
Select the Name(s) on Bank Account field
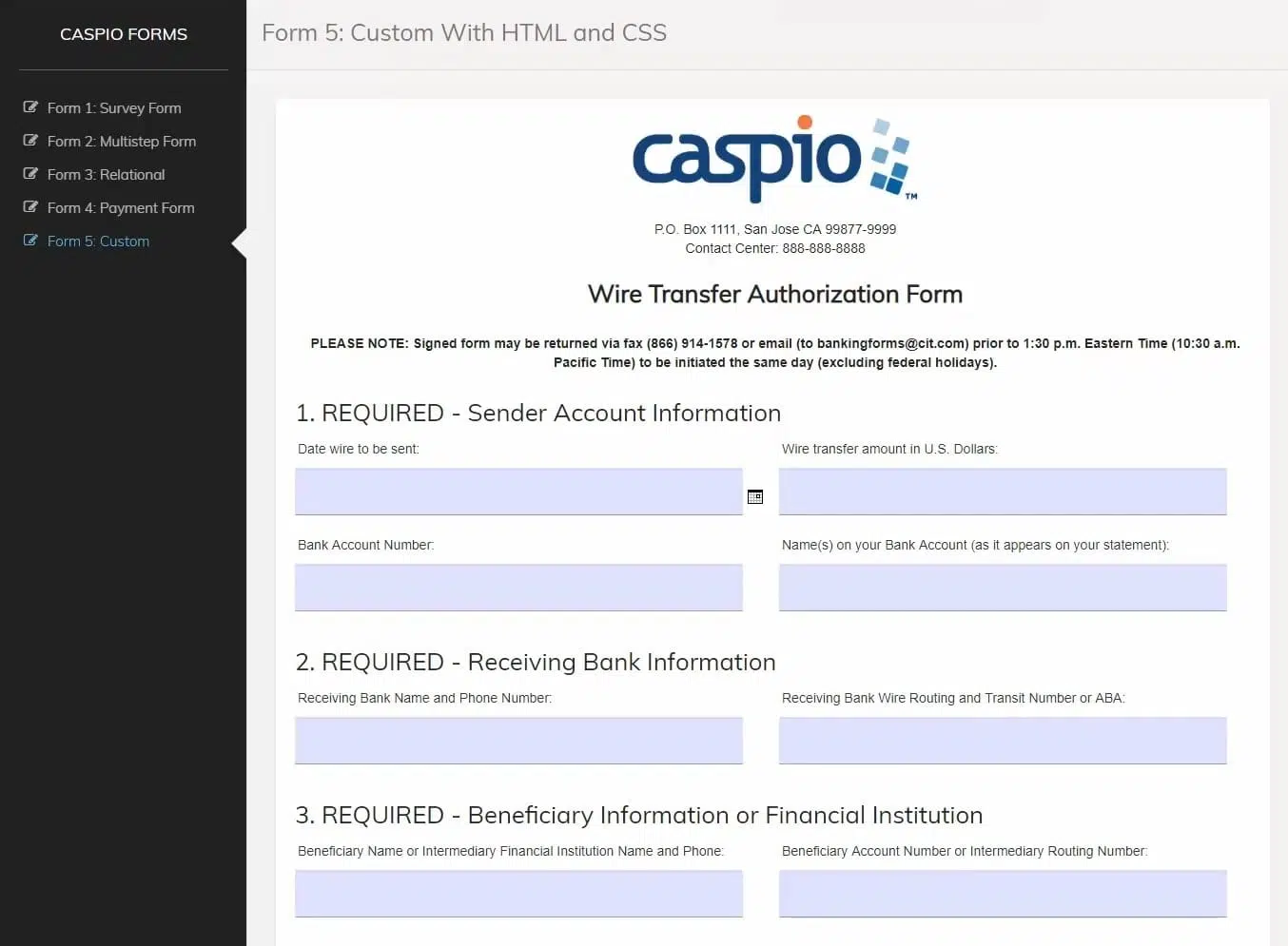tap(1003, 588)
